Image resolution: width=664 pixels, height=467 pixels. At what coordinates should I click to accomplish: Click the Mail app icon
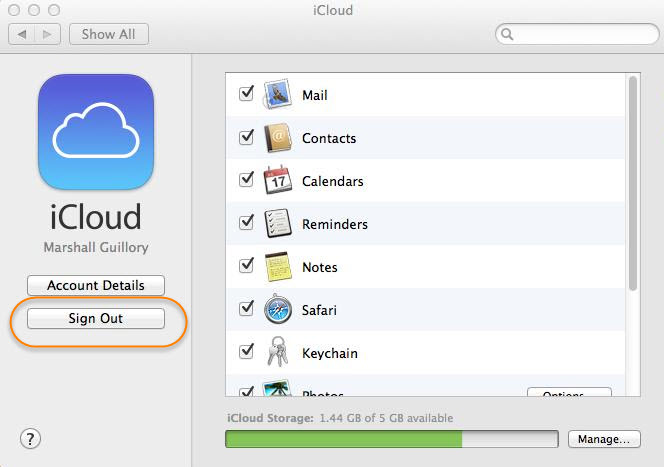tap(277, 94)
